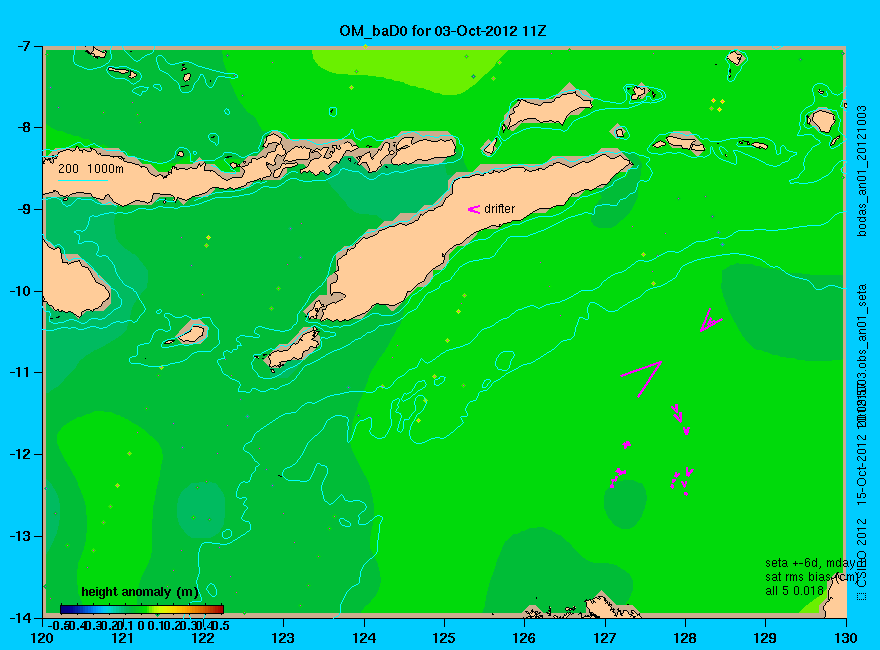880x650 pixels.
Task: Click the latitude tick label -9
Action: pyautogui.click(x=22, y=209)
